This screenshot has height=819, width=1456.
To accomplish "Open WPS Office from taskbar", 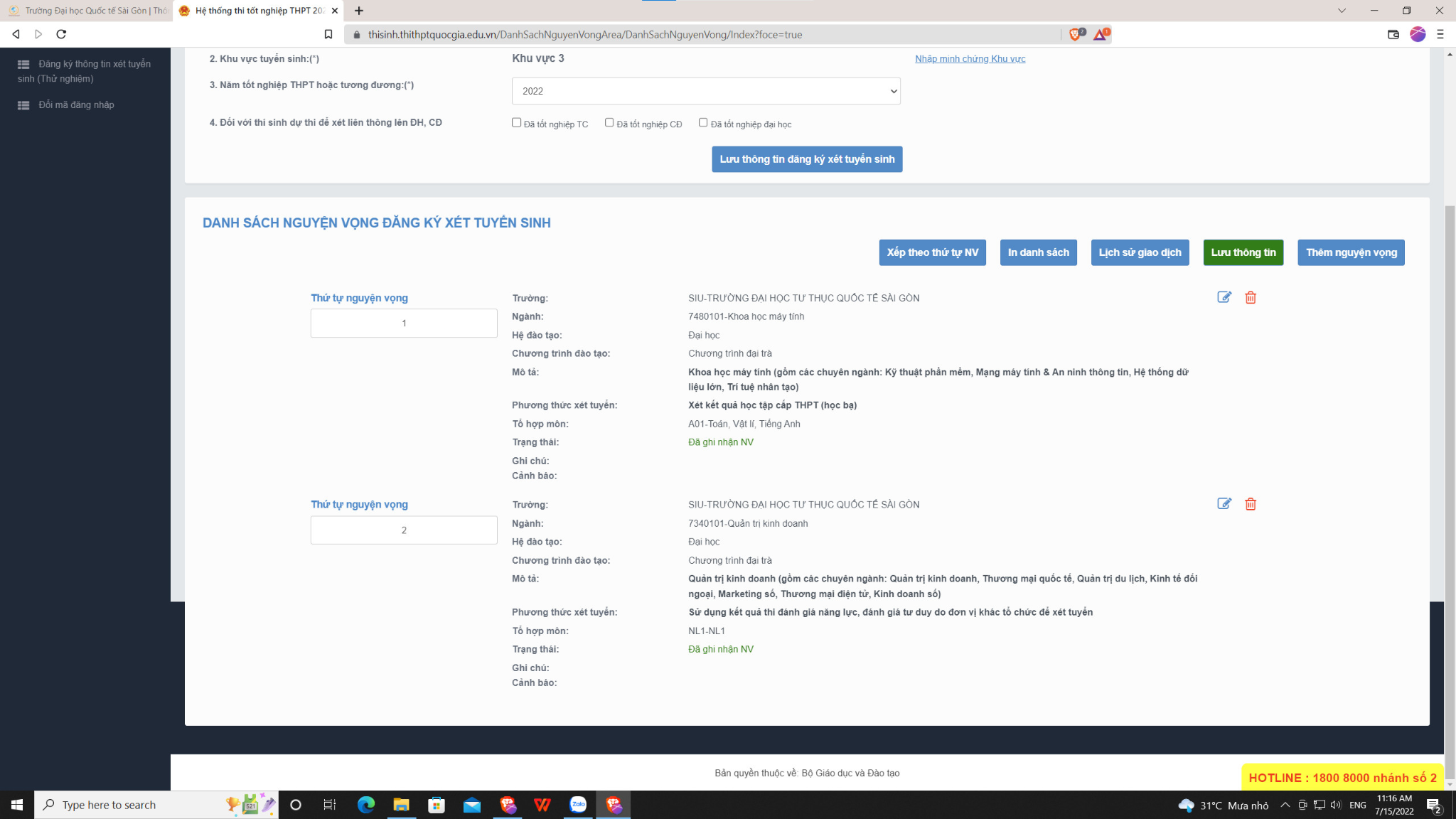I will pos(542,805).
